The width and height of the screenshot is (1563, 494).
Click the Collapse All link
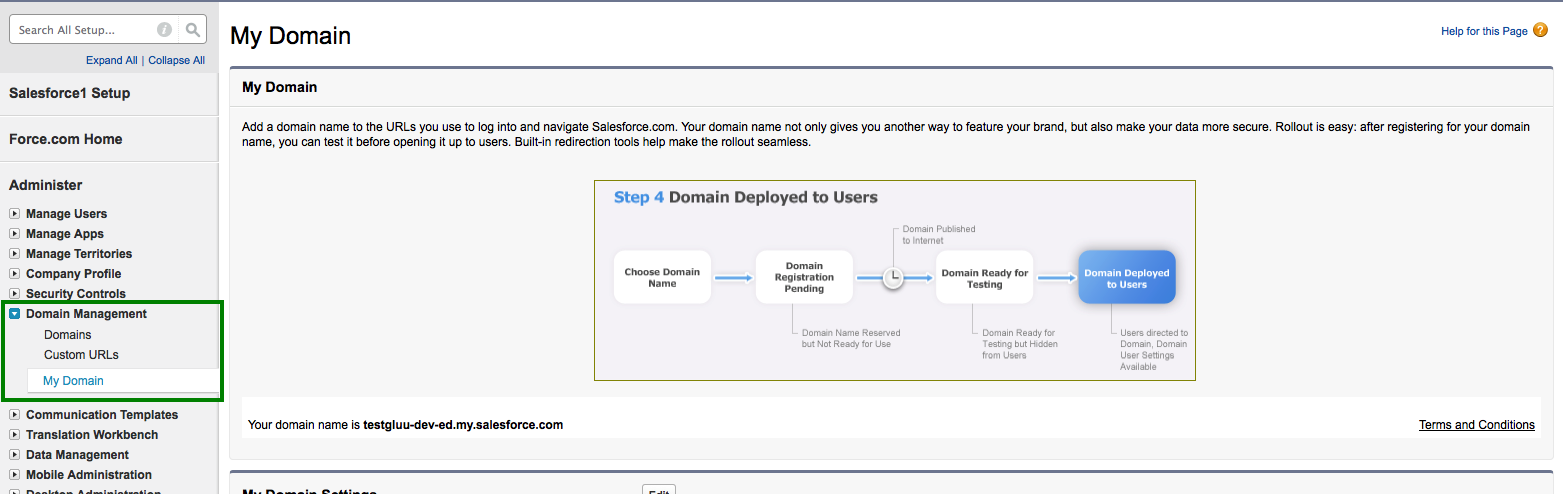pyautogui.click(x=176, y=60)
